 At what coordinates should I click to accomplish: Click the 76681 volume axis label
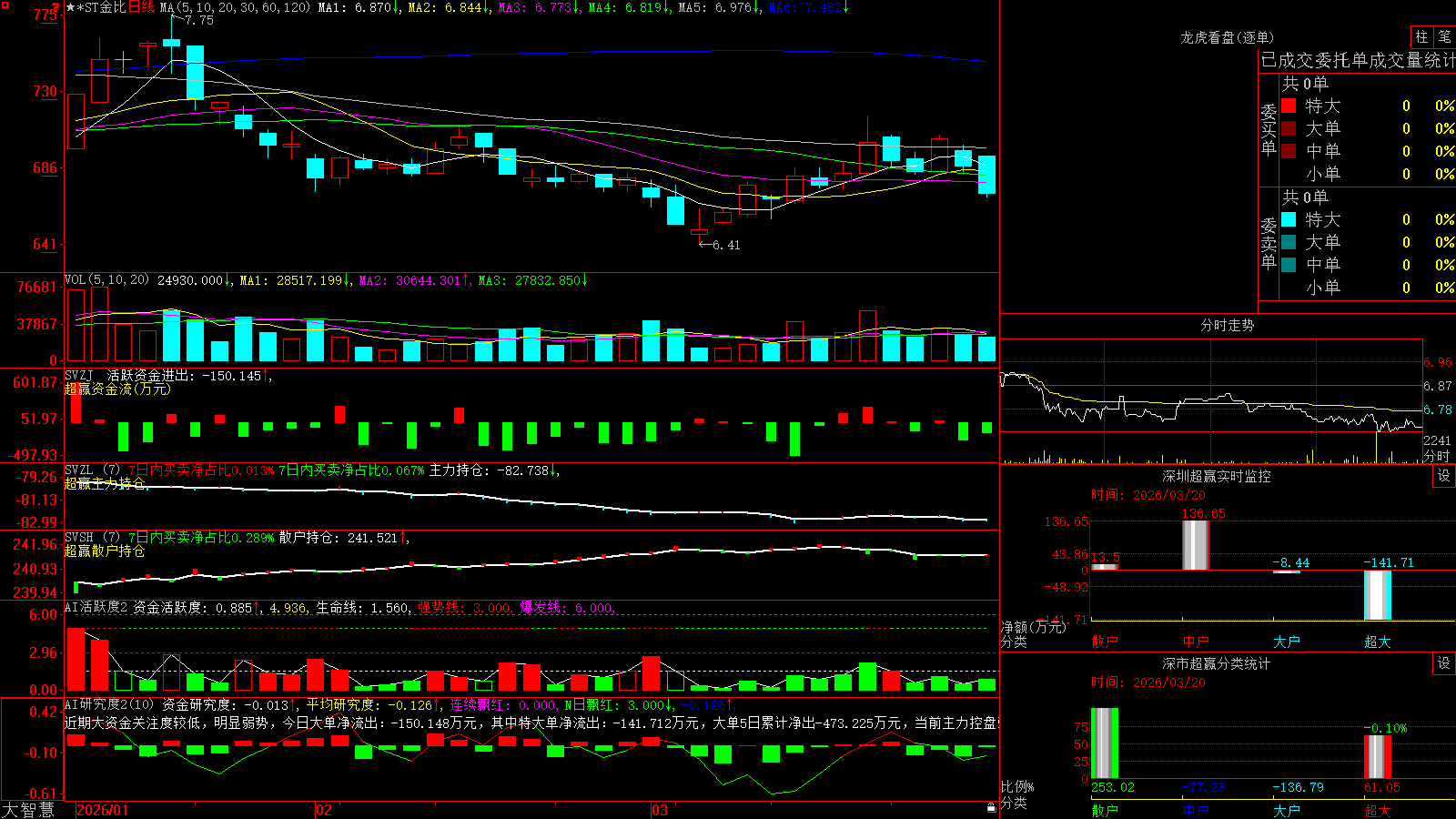pyautogui.click(x=37, y=287)
